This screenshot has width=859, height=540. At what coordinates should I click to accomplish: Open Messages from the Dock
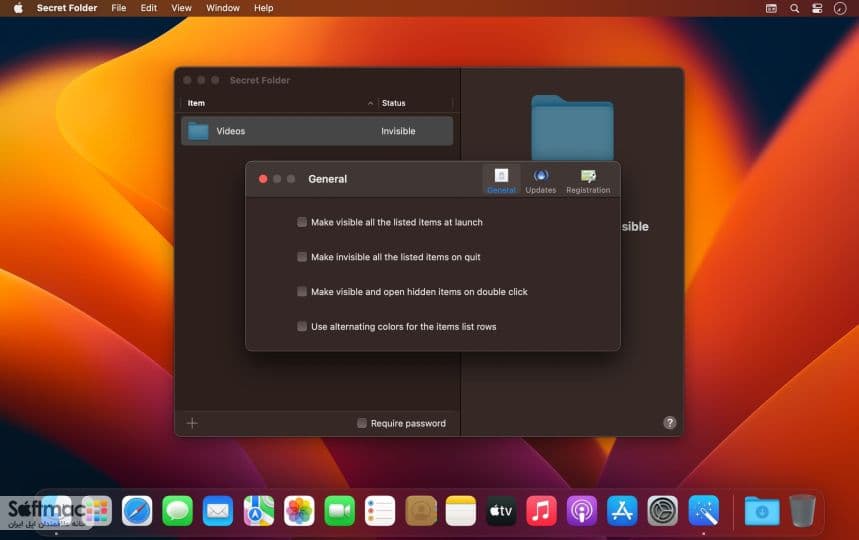pos(177,511)
